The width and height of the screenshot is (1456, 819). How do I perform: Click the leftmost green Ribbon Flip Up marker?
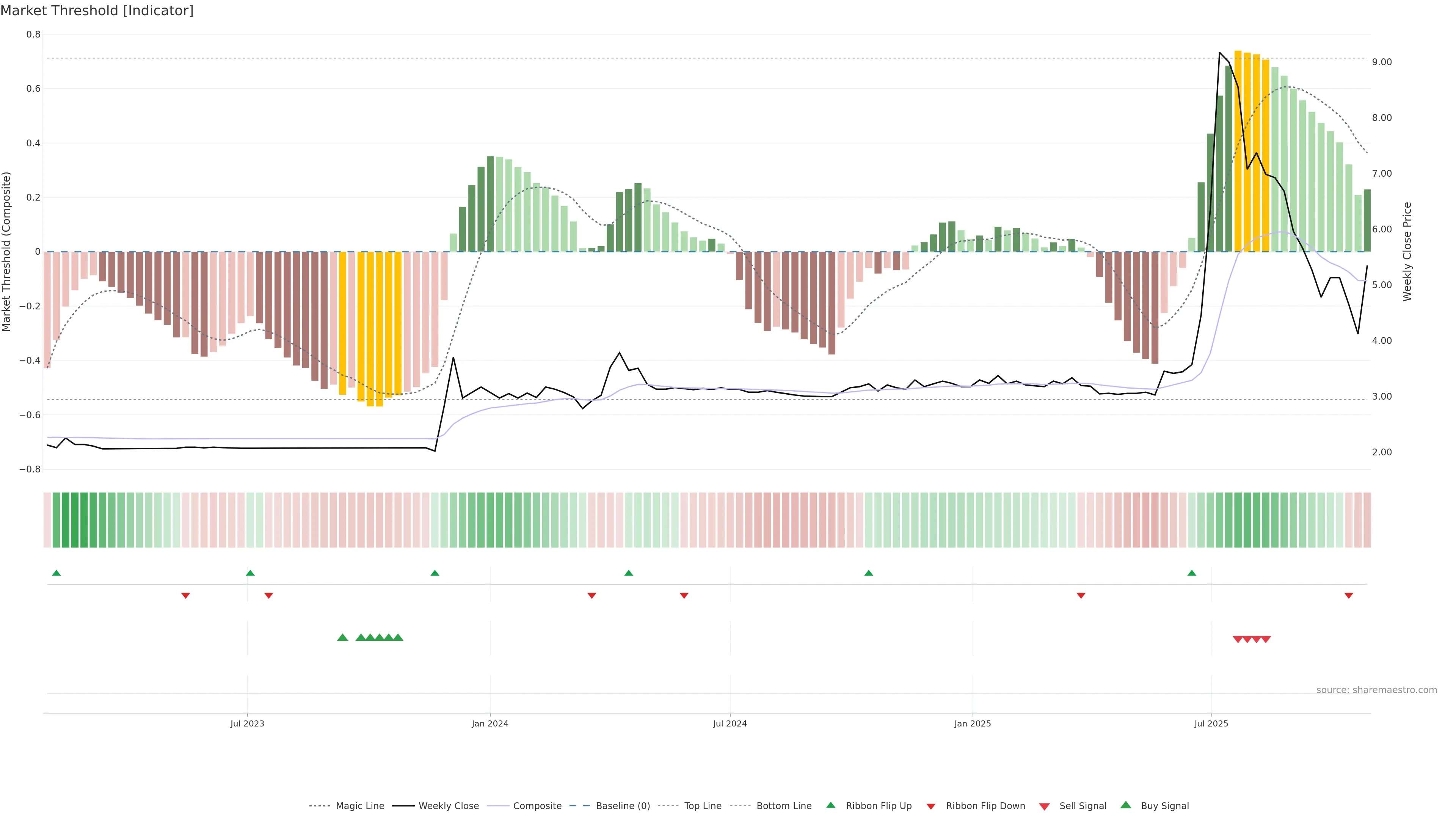point(56,573)
